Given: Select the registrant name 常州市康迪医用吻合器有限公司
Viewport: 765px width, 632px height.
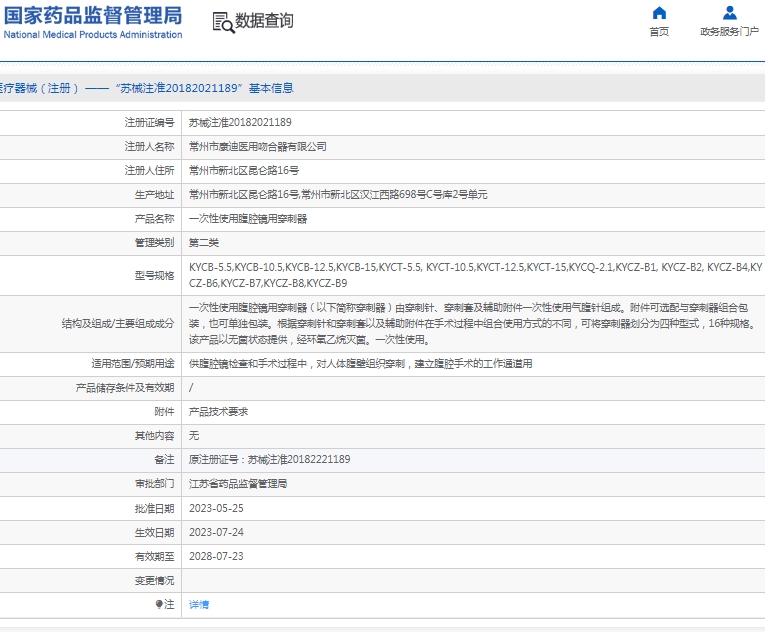Looking at the screenshot, I should 257,146.
